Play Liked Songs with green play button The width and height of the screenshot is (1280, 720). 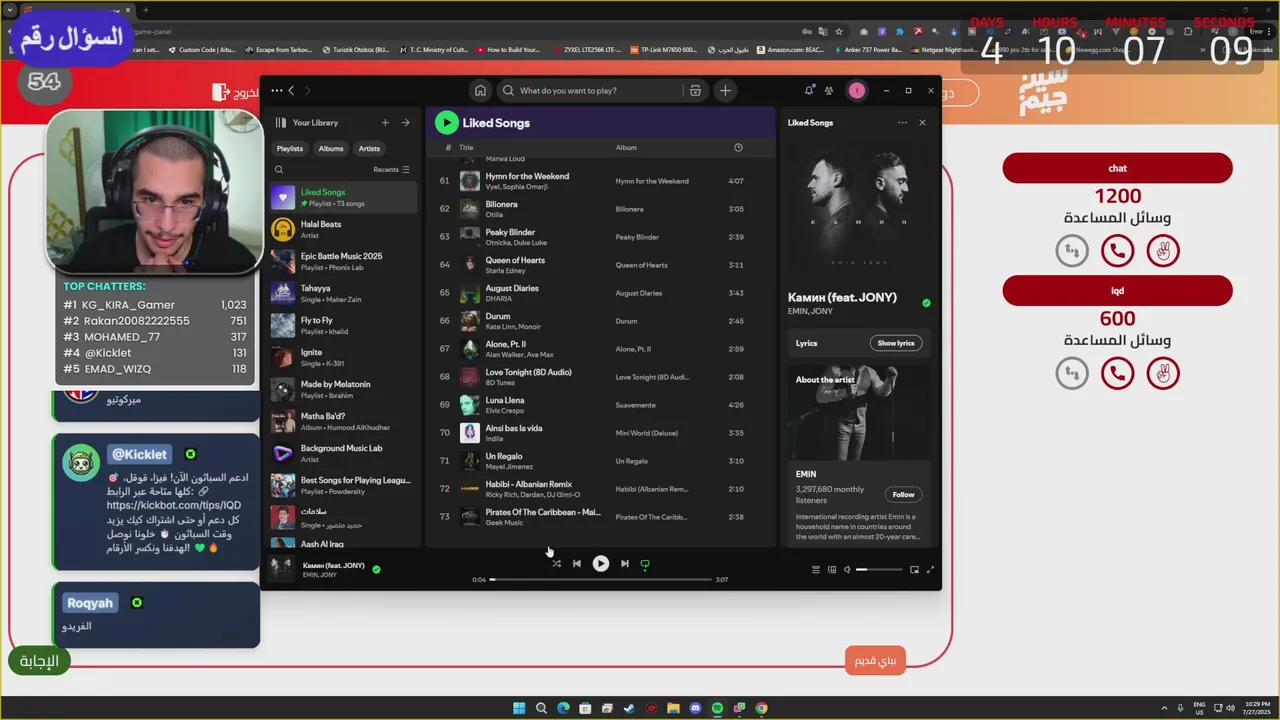(x=446, y=123)
